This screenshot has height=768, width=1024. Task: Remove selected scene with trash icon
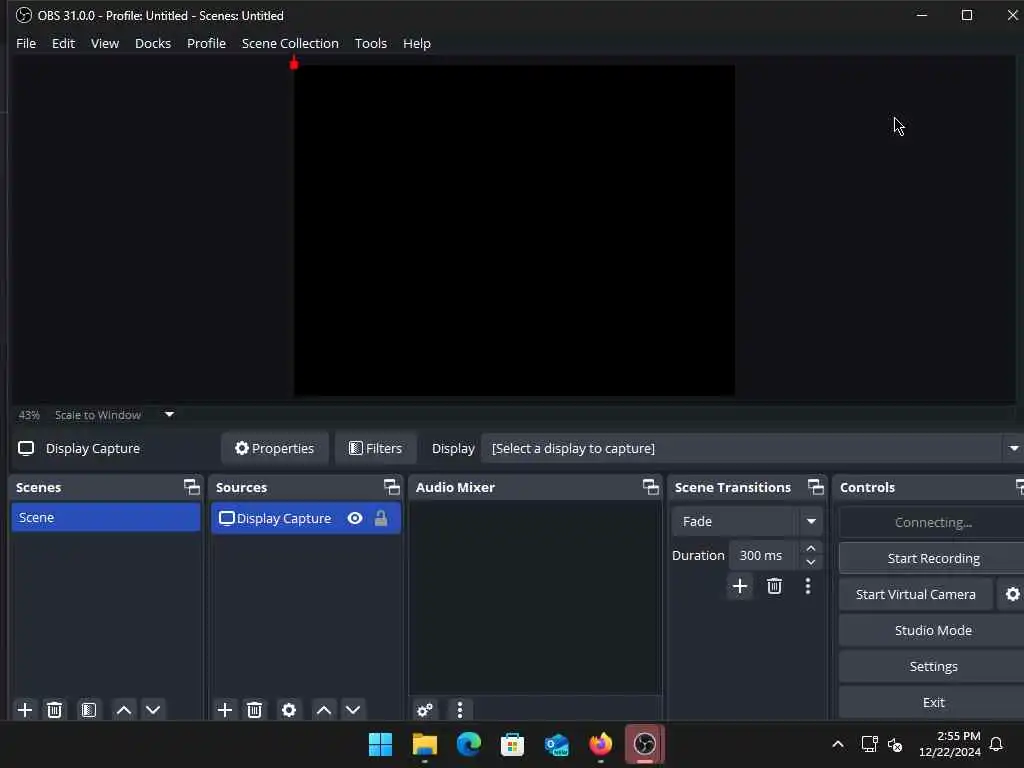pos(55,710)
